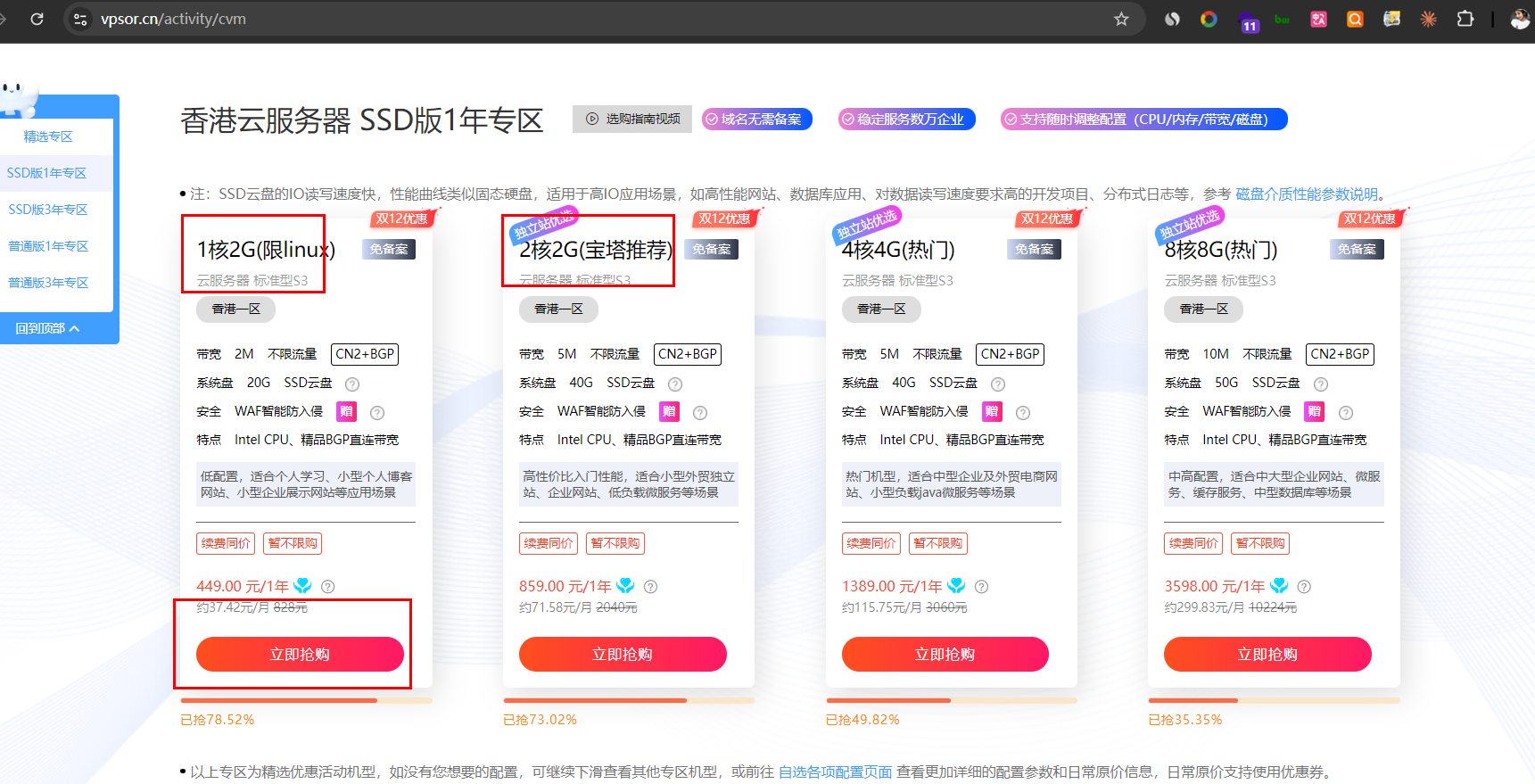Click the 4核4G(热门) plan title

[898, 250]
